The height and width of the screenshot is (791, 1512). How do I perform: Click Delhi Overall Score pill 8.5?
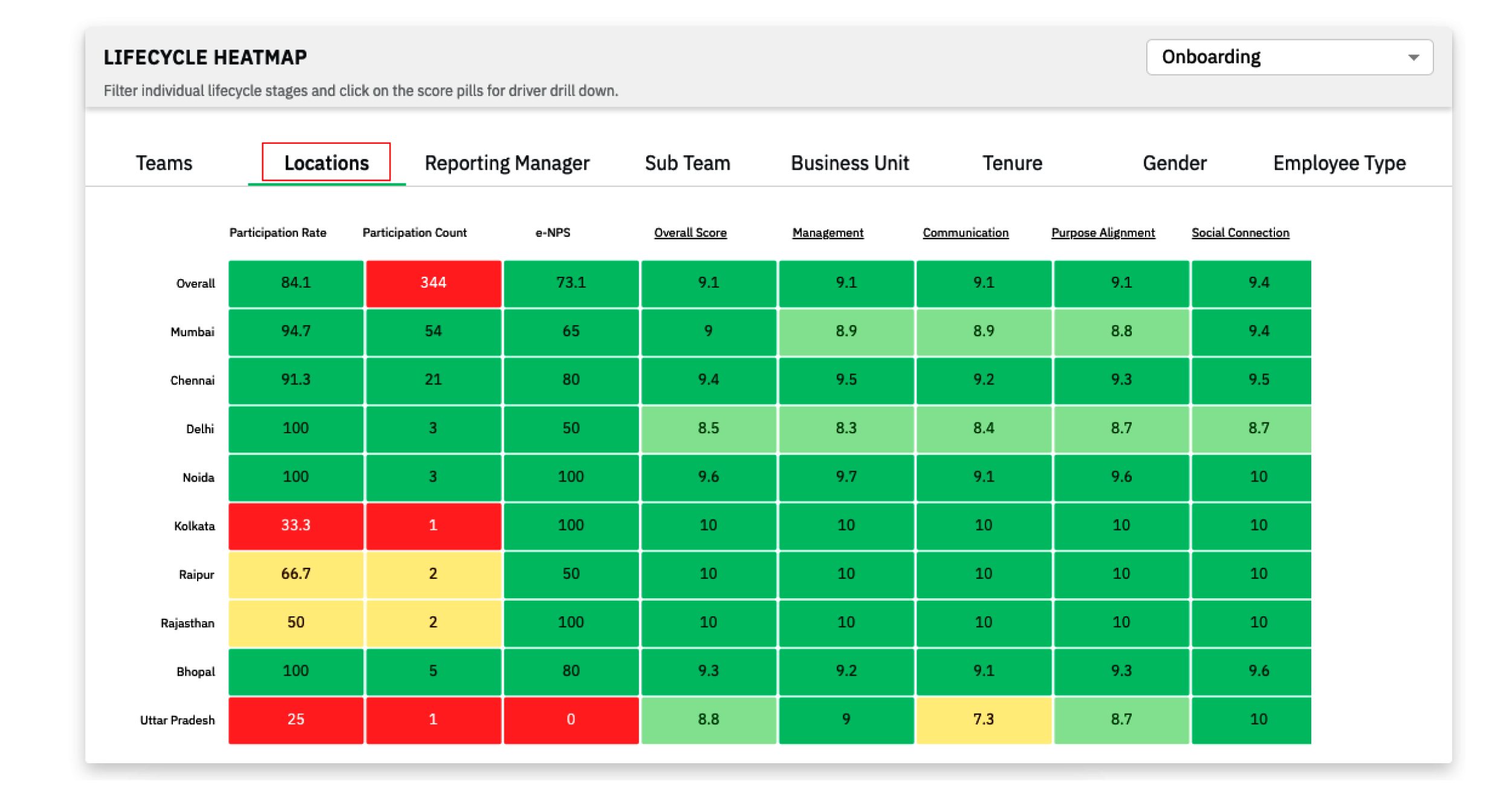tap(709, 428)
